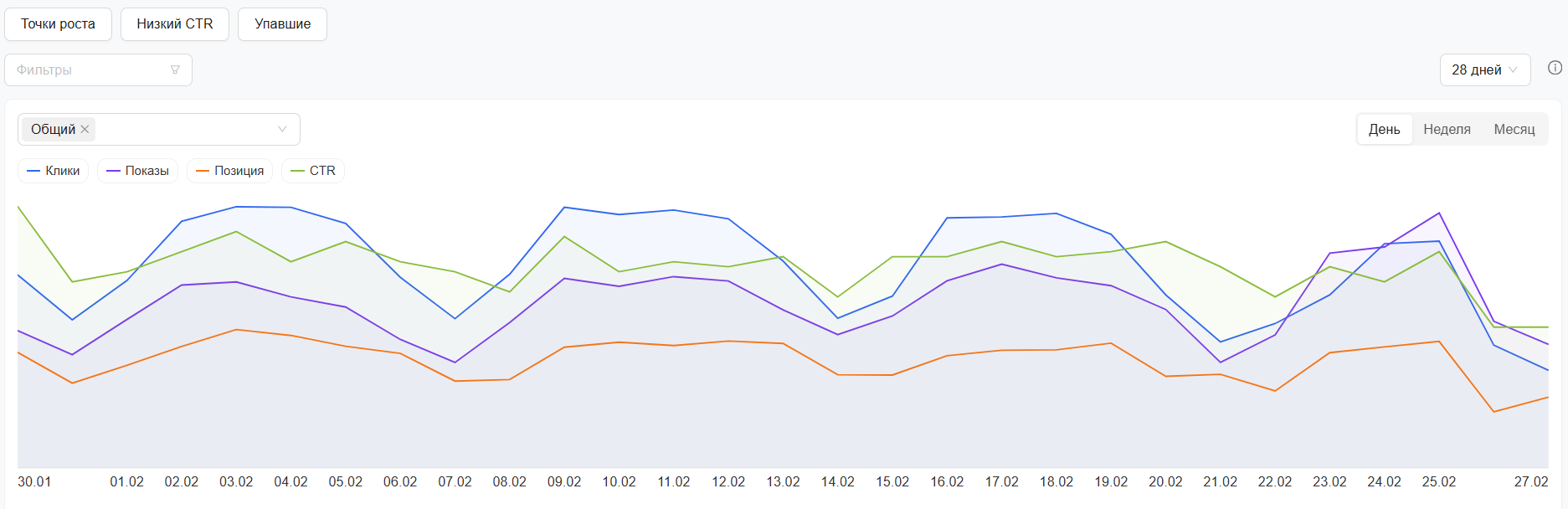This screenshot has height=509, width=1568.
Task: Switch chart grouping to Месяц
Action: [x=1514, y=130]
